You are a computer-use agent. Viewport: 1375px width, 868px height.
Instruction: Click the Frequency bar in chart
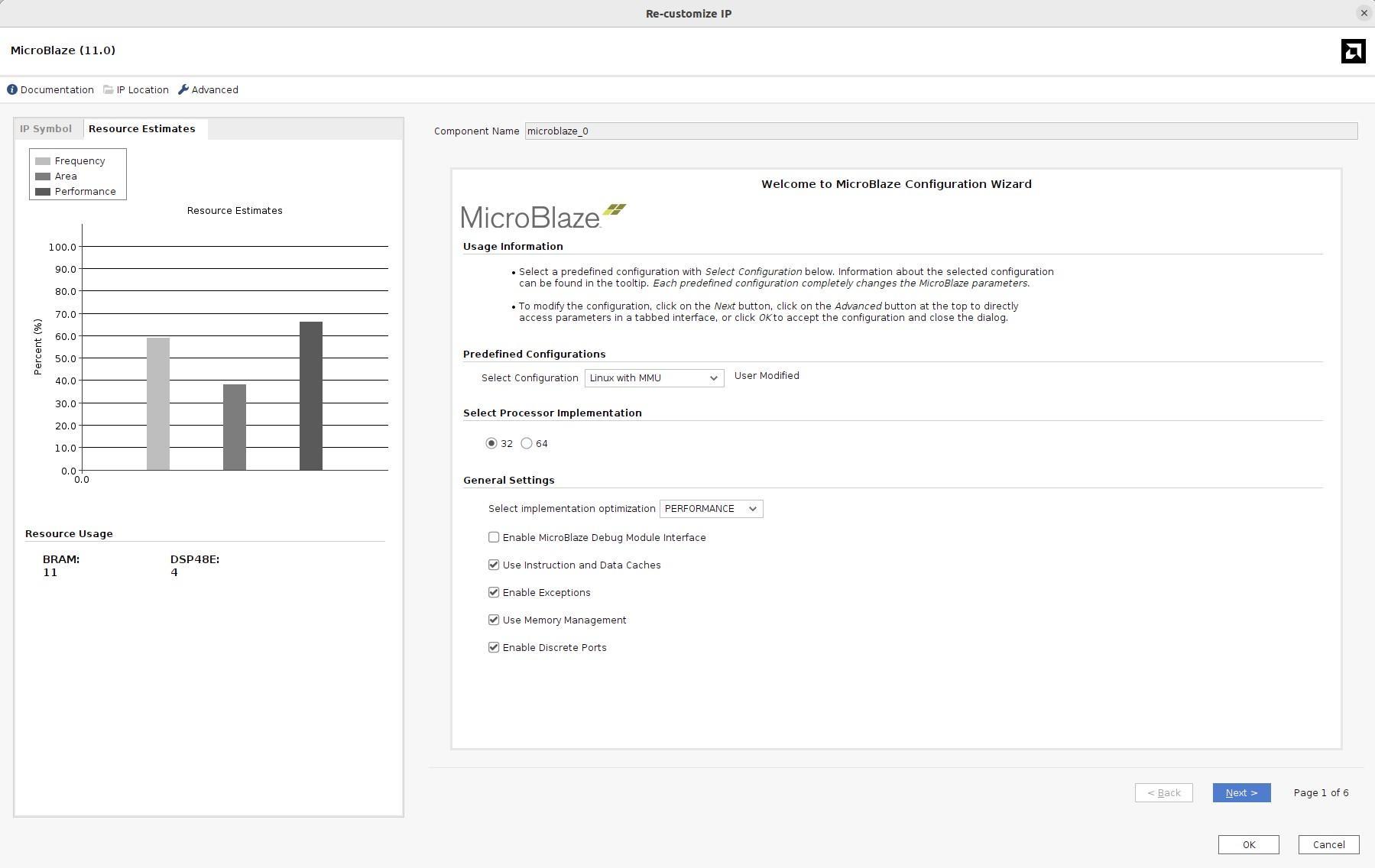[x=158, y=404]
